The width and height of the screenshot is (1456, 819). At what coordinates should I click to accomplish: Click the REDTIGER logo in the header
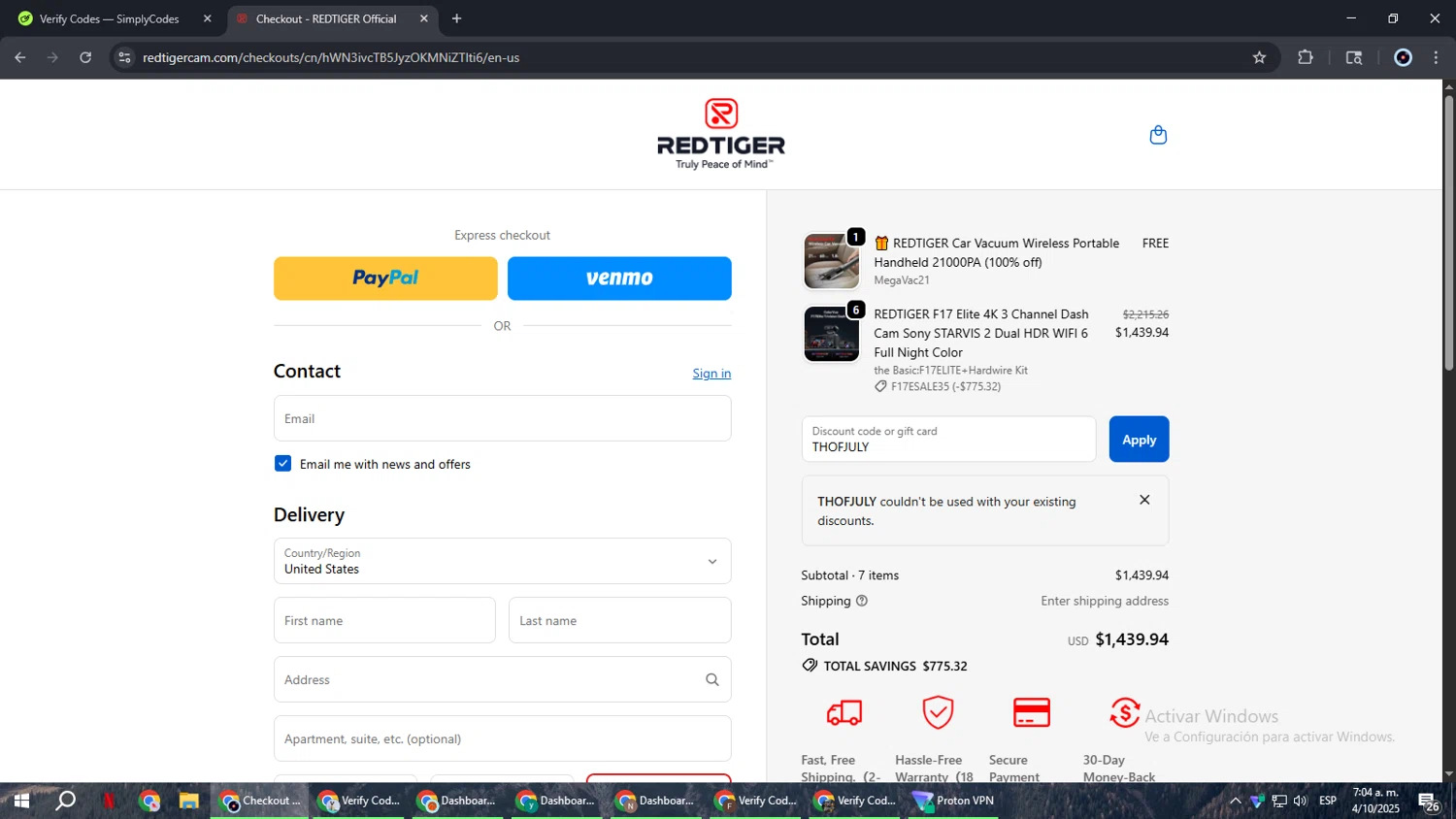point(721,134)
